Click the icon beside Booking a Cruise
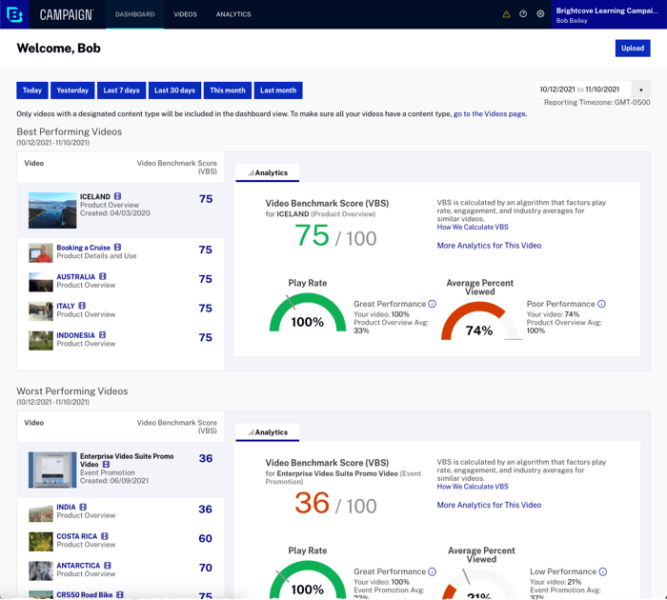The image size is (667, 600). point(117,247)
